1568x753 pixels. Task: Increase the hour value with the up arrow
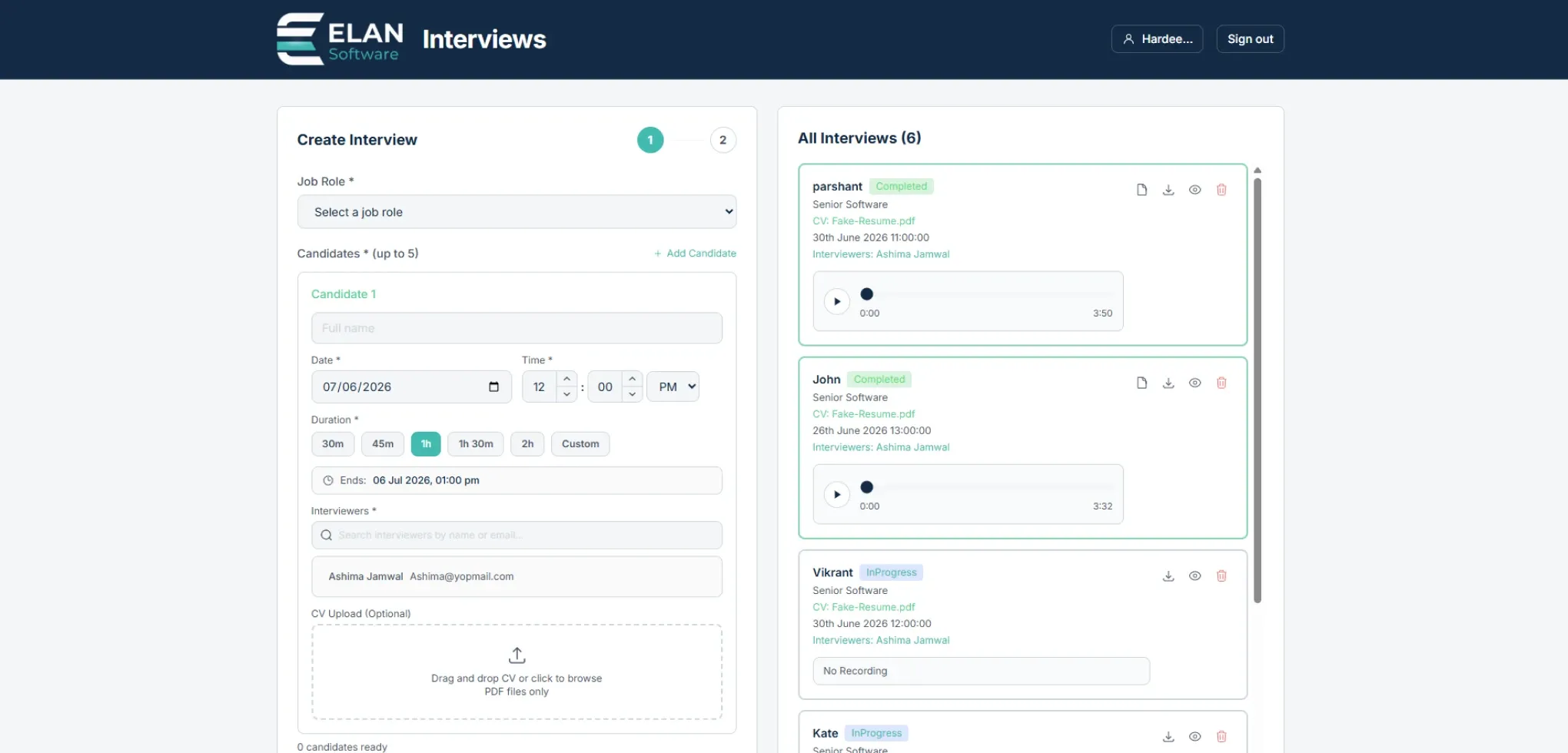pyautogui.click(x=566, y=379)
